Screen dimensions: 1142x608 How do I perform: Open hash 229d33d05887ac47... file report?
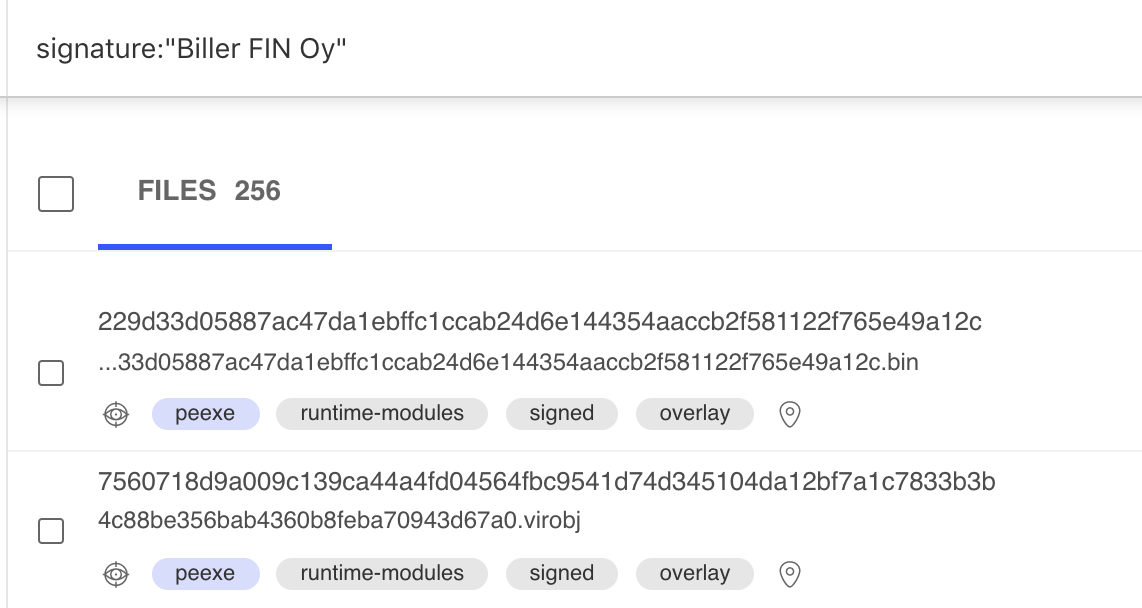coord(540,321)
